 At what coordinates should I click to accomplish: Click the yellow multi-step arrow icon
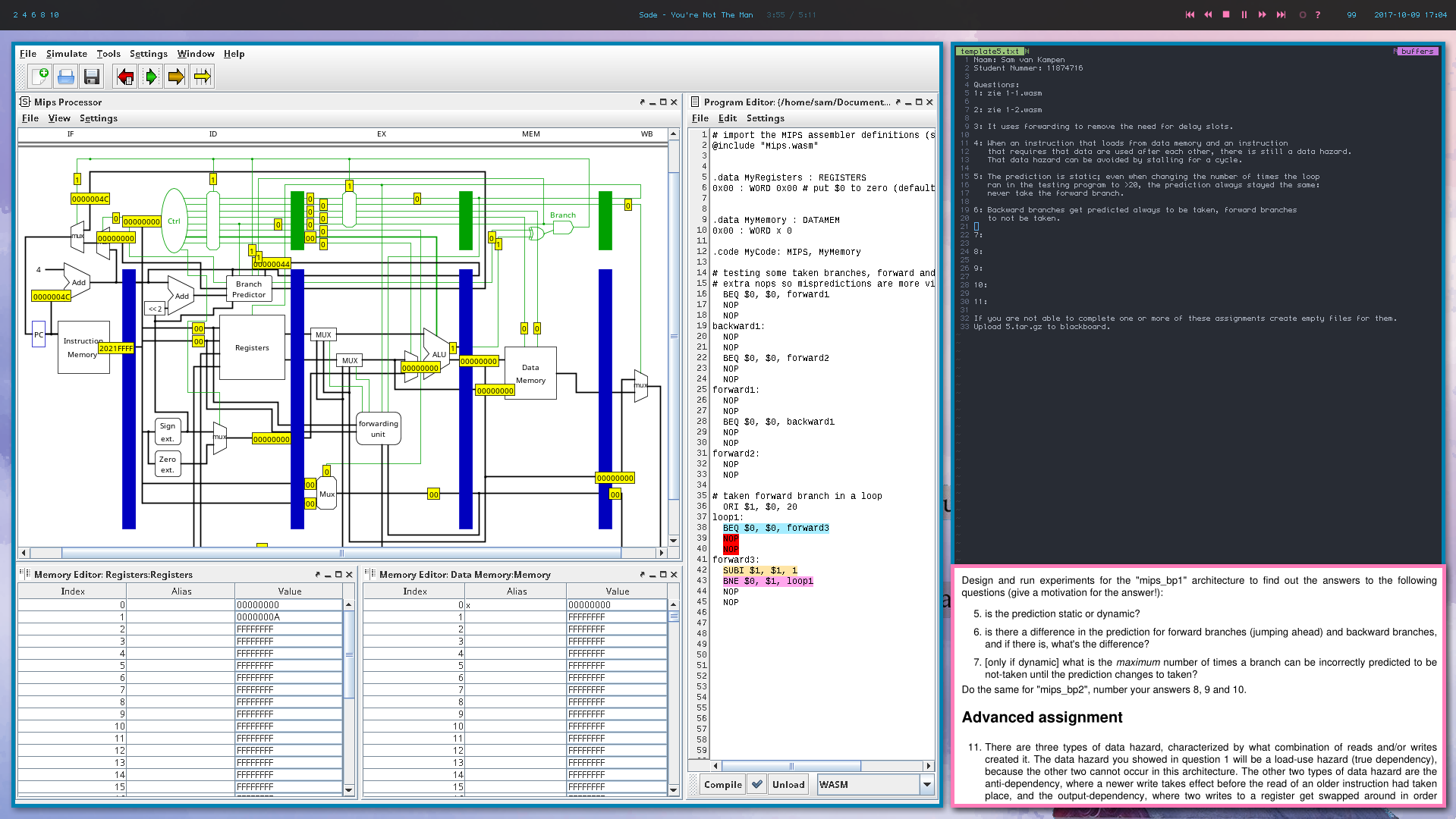click(x=202, y=77)
